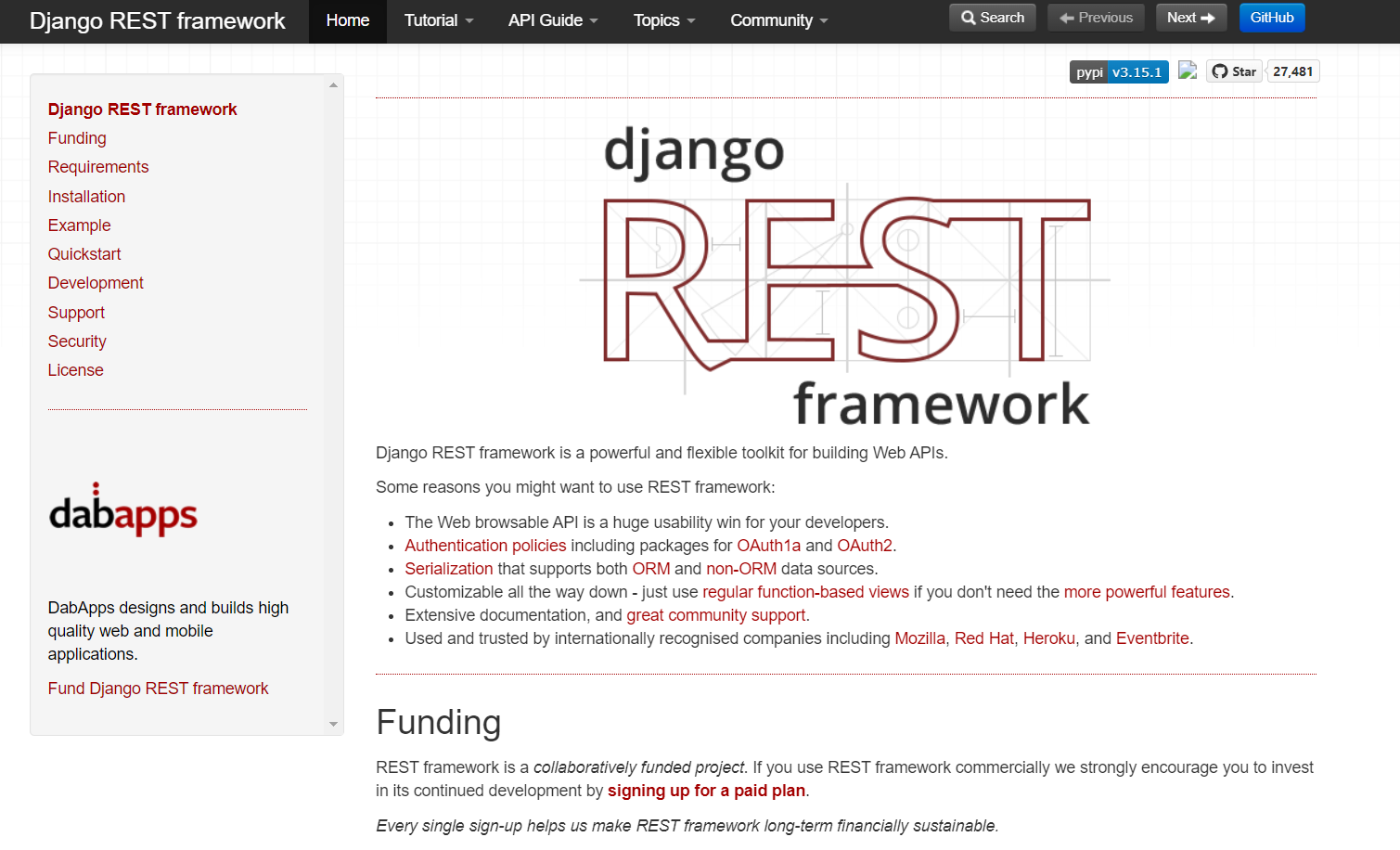The width and height of the screenshot is (1400, 850).
Task: Open the Authentication policies link
Action: (x=485, y=546)
